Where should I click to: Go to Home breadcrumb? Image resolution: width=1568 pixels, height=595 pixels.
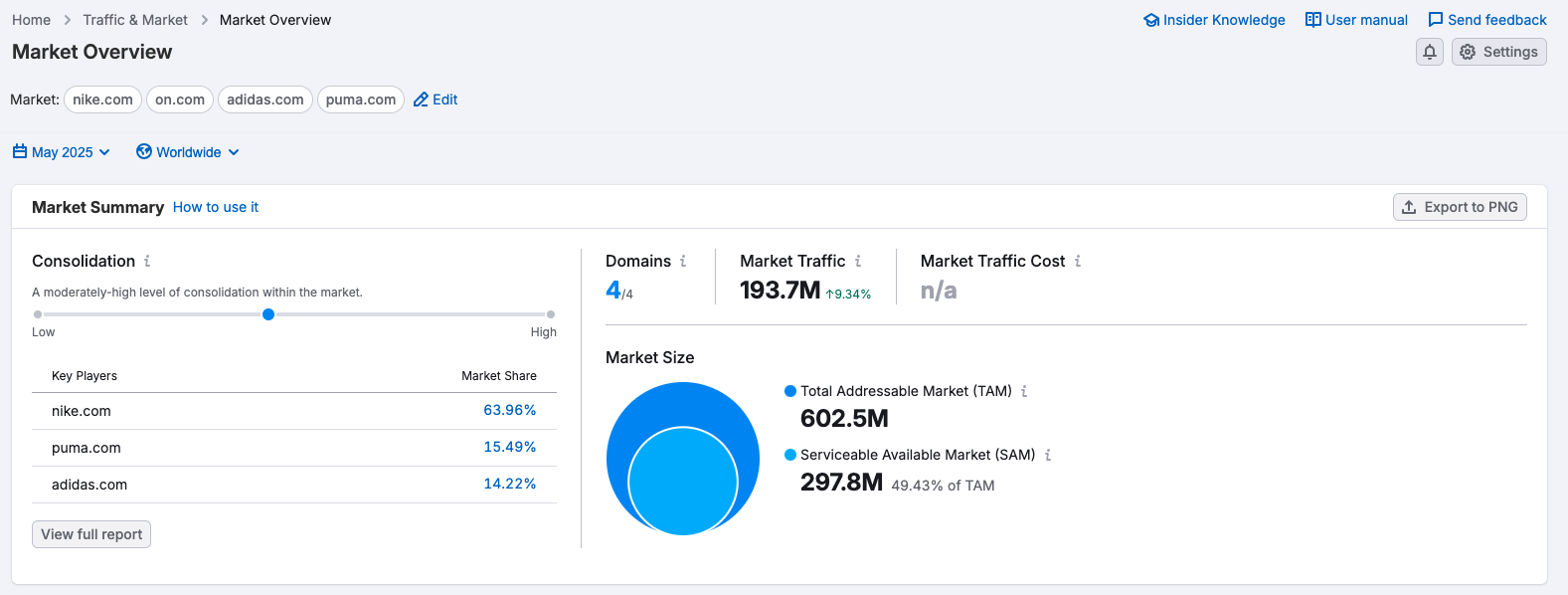[x=31, y=20]
